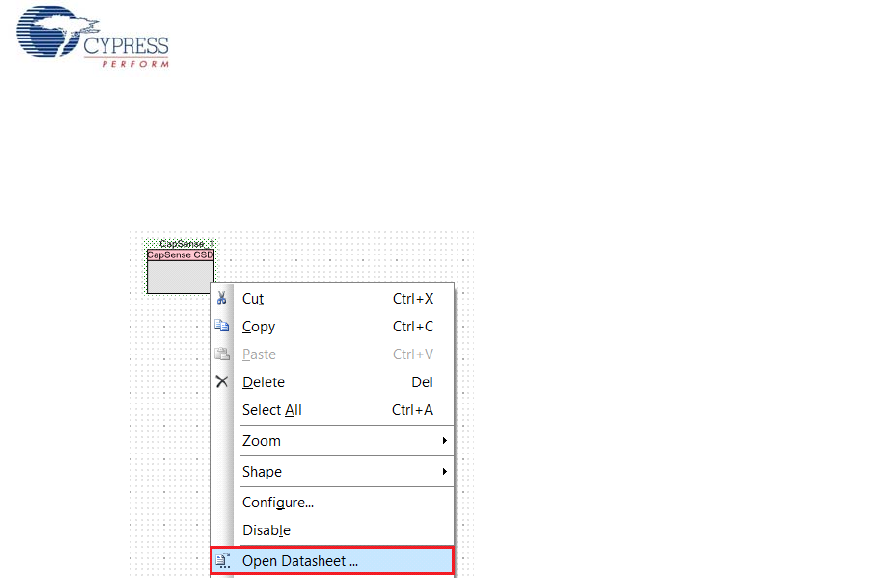Click the Copy pages icon
Image resolution: width=876 pixels, height=586 pixels.
pos(222,326)
